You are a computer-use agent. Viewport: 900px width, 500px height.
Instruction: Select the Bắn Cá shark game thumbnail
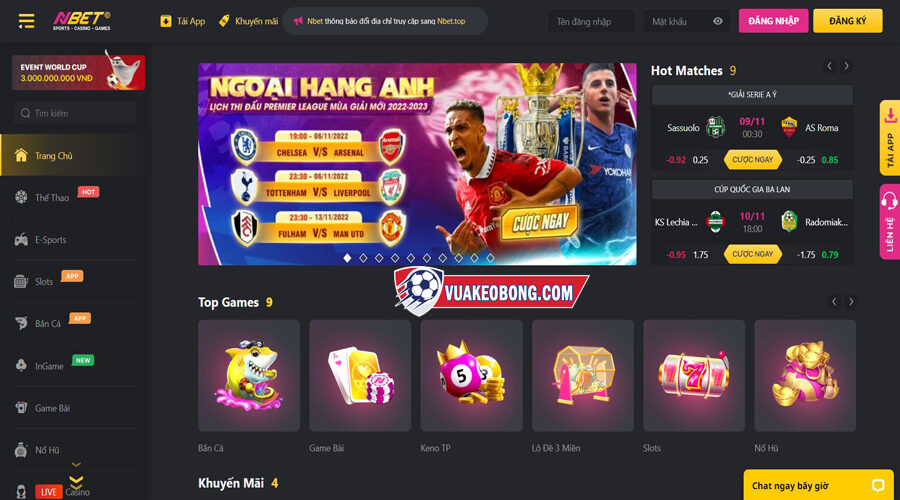(x=249, y=375)
